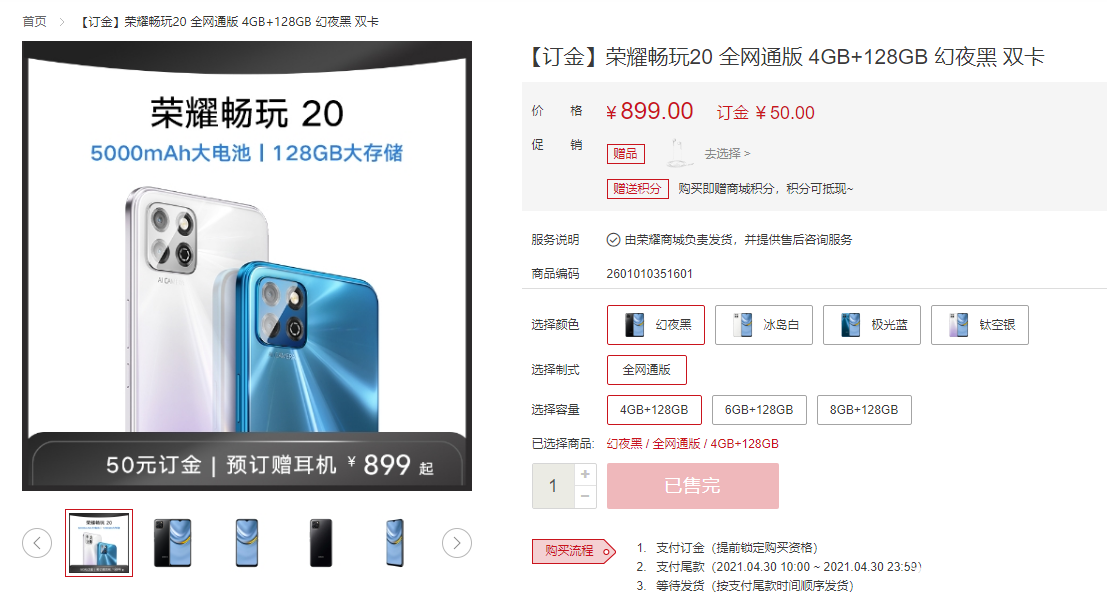Image resolution: width=1107 pixels, height=610 pixels.
Task: Open the 去选择 gift chooser
Action: (x=727, y=153)
